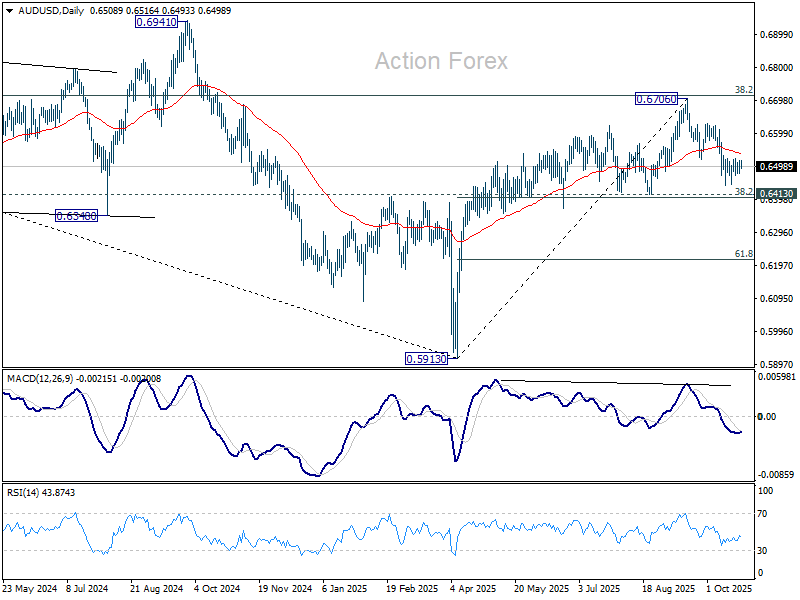Click the 61.8 Fibonacci retracement label
The image size is (800, 600).
click(743, 254)
